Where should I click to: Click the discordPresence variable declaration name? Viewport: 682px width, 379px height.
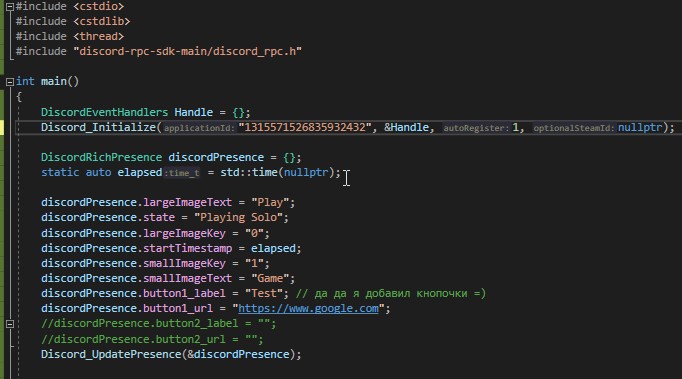216,157
